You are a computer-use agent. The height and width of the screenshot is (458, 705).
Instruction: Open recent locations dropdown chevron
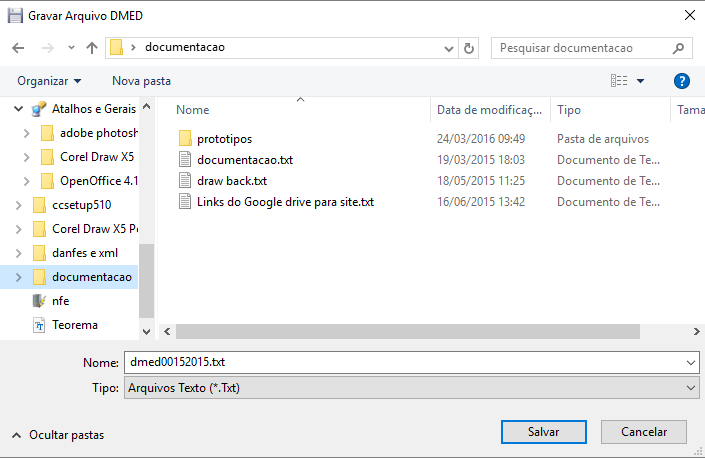[71, 48]
